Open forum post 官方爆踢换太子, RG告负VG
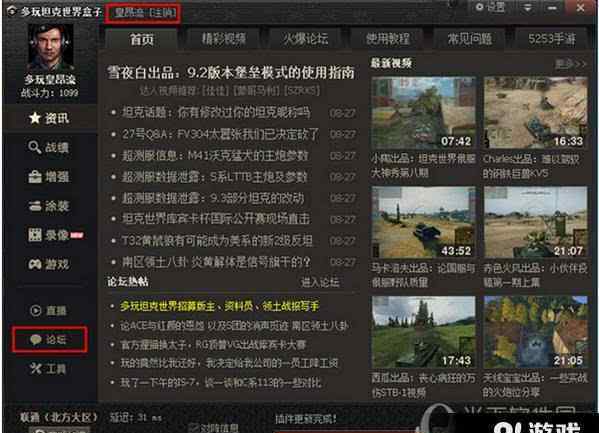This screenshot has width=599, height=433. click(x=213, y=345)
